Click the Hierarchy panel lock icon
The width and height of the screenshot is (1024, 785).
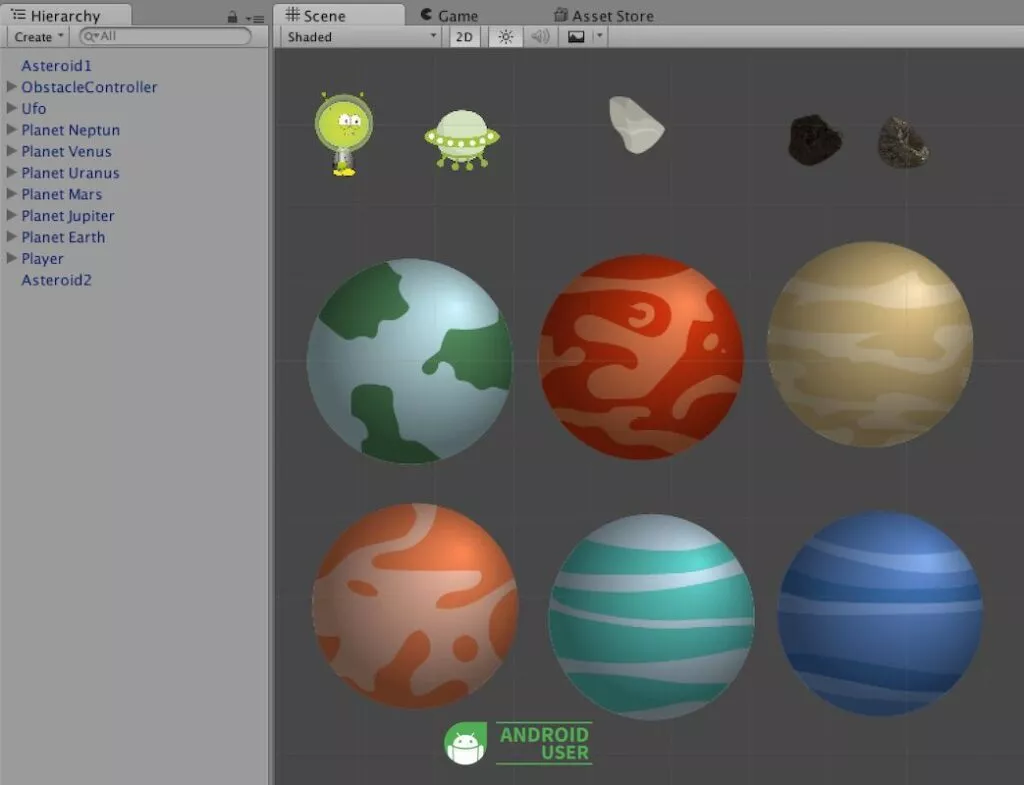point(232,18)
